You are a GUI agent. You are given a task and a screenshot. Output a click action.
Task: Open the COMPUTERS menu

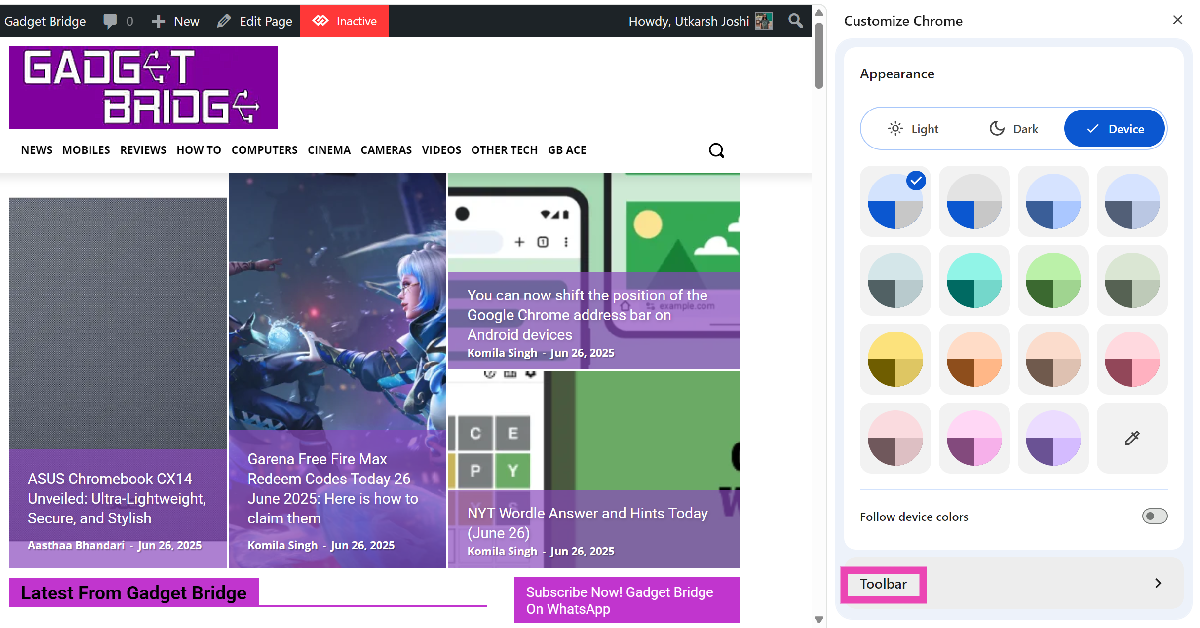point(264,150)
